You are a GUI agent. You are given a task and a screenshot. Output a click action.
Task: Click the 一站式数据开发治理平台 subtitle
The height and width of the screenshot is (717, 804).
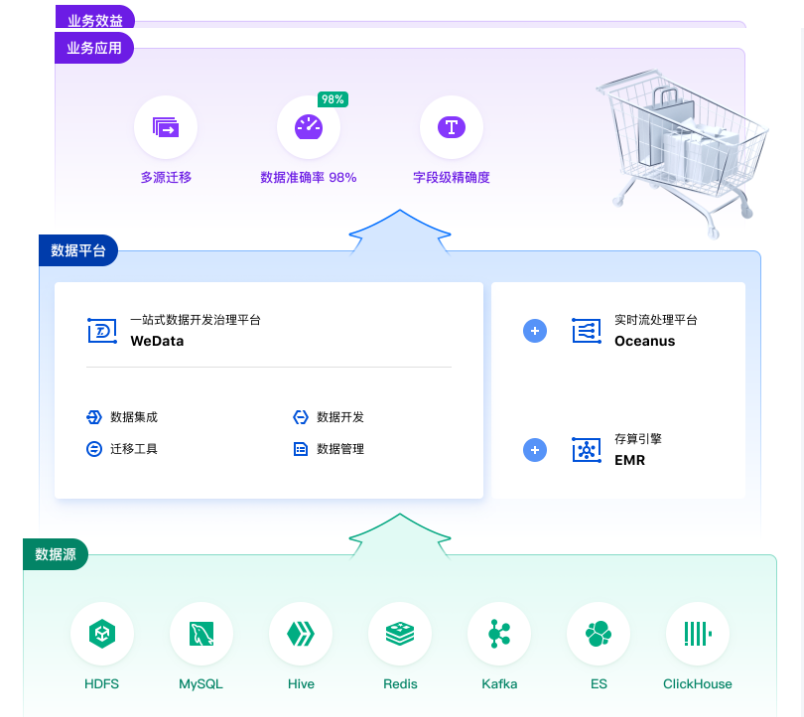(x=195, y=320)
